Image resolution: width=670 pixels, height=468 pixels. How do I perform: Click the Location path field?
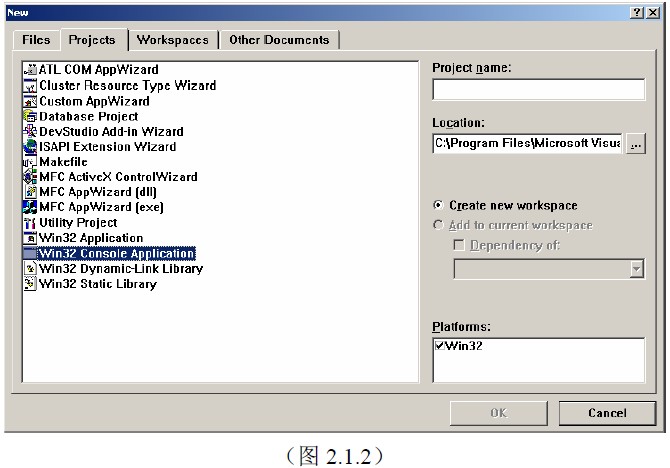(x=527, y=144)
